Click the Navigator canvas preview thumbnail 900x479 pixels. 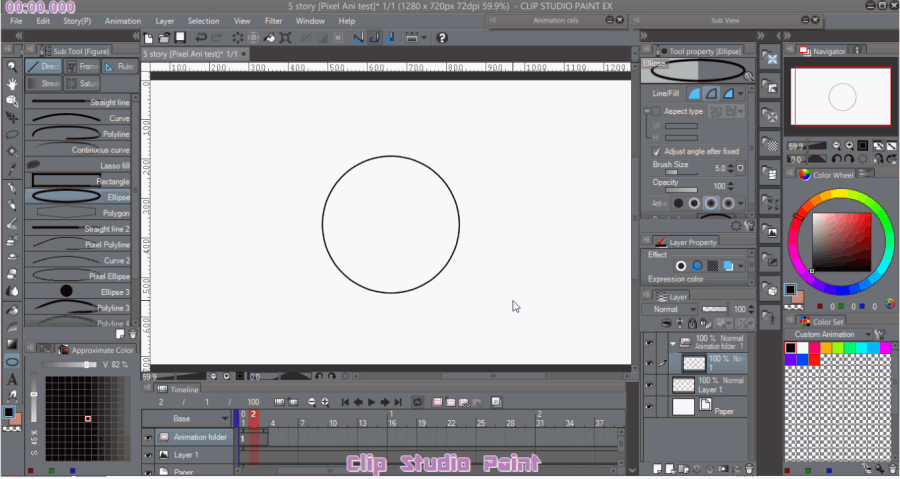841,97
